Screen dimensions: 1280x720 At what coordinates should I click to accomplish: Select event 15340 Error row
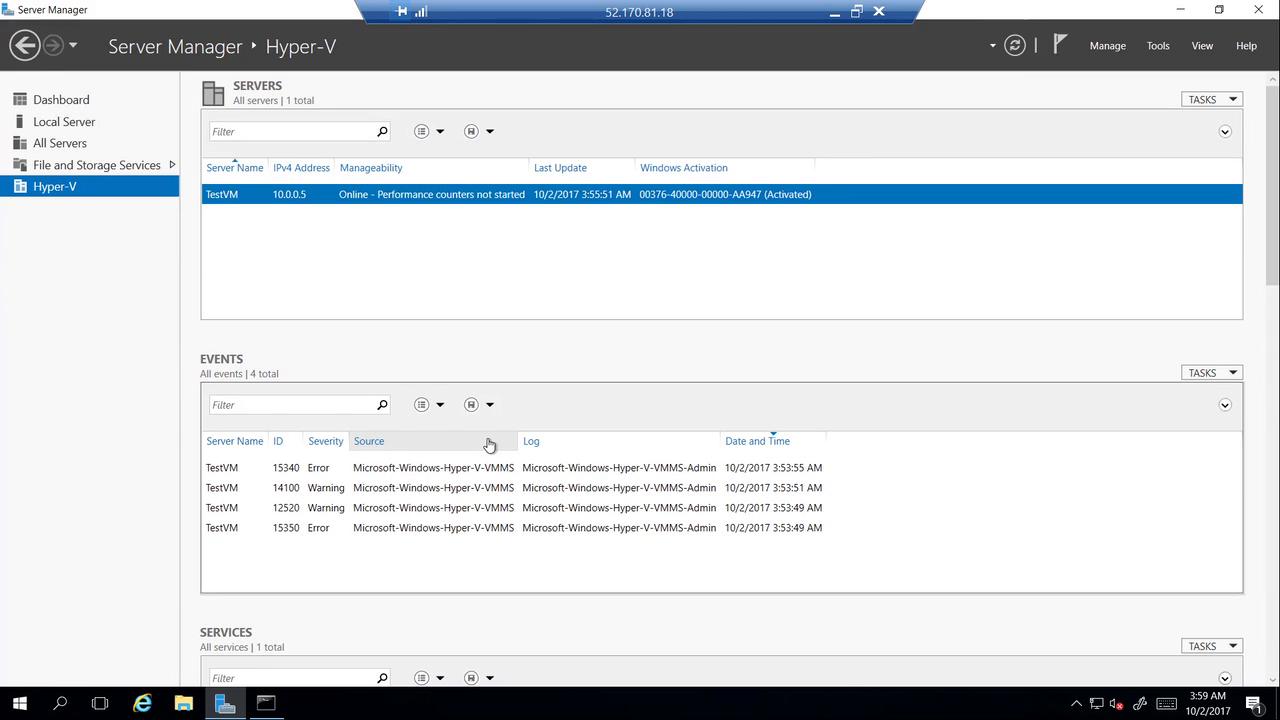722,468
